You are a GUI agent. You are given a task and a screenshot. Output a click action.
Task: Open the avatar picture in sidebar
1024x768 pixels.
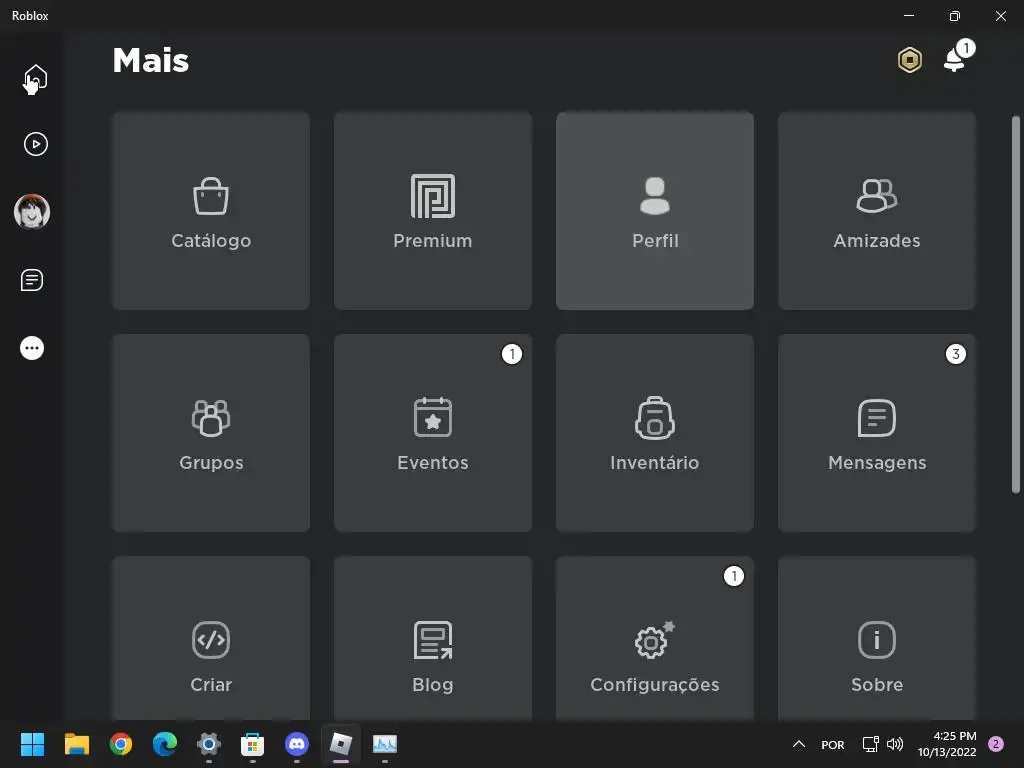coord(32,212)
